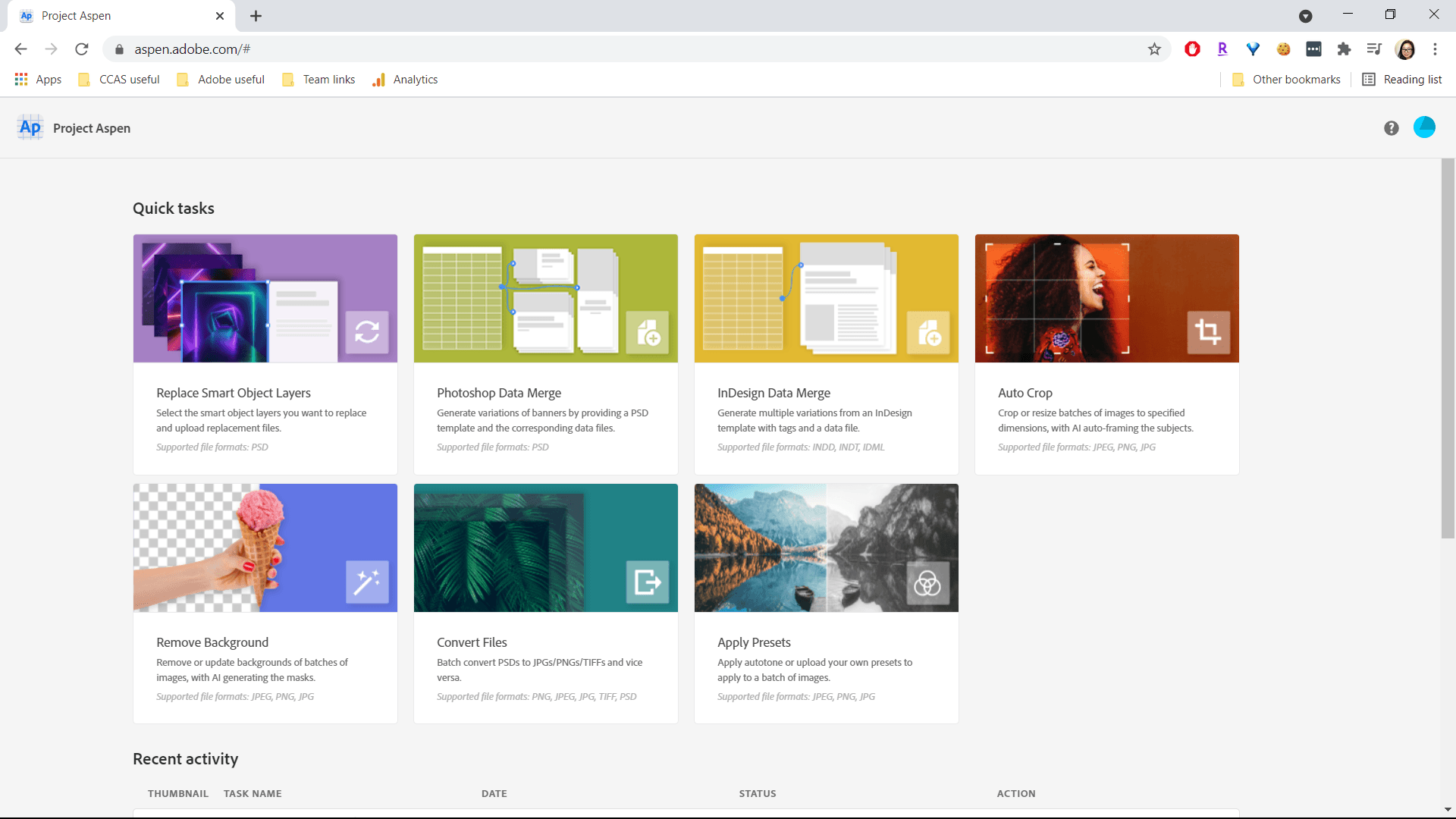Image resolution: width=1456 pixels, height=819 pixels.
Task: Select the crop icon on the Auto Crop card
Action: coord(1209,332)
